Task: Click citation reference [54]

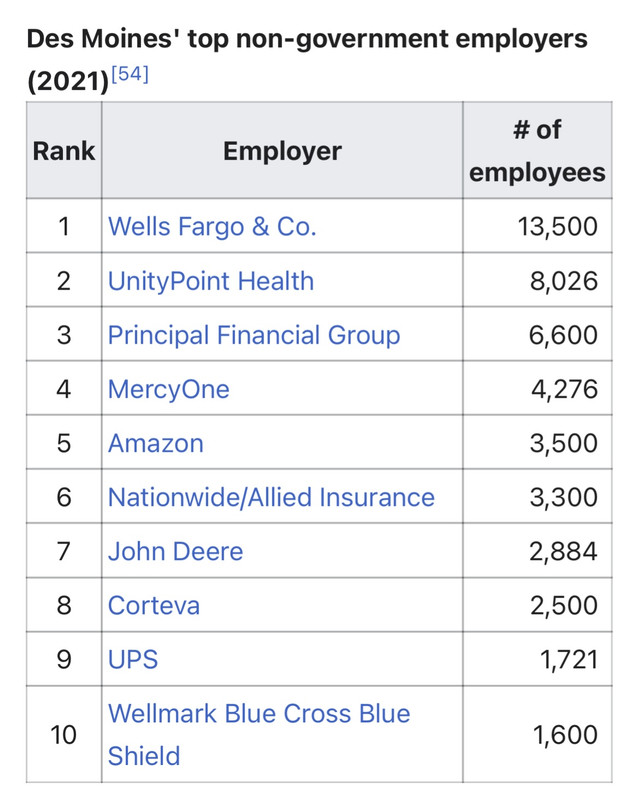Action: pos(130,74)
